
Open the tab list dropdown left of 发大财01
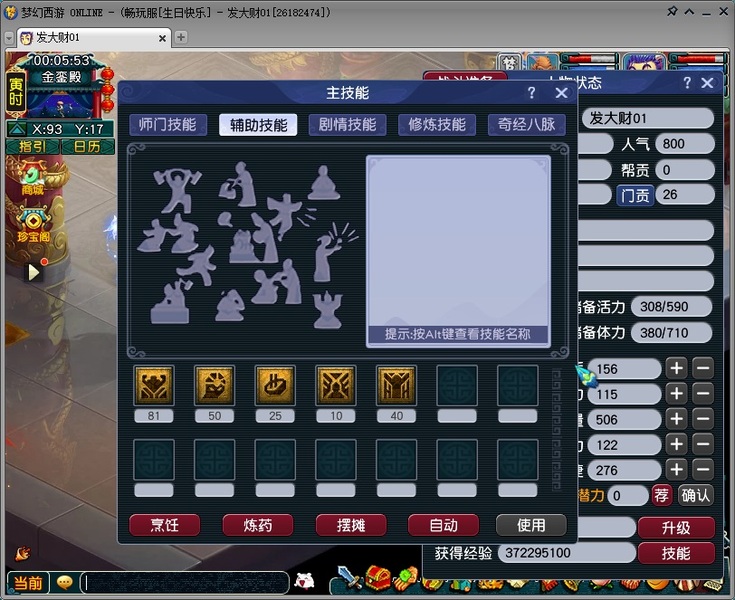(x=9, y=38)
